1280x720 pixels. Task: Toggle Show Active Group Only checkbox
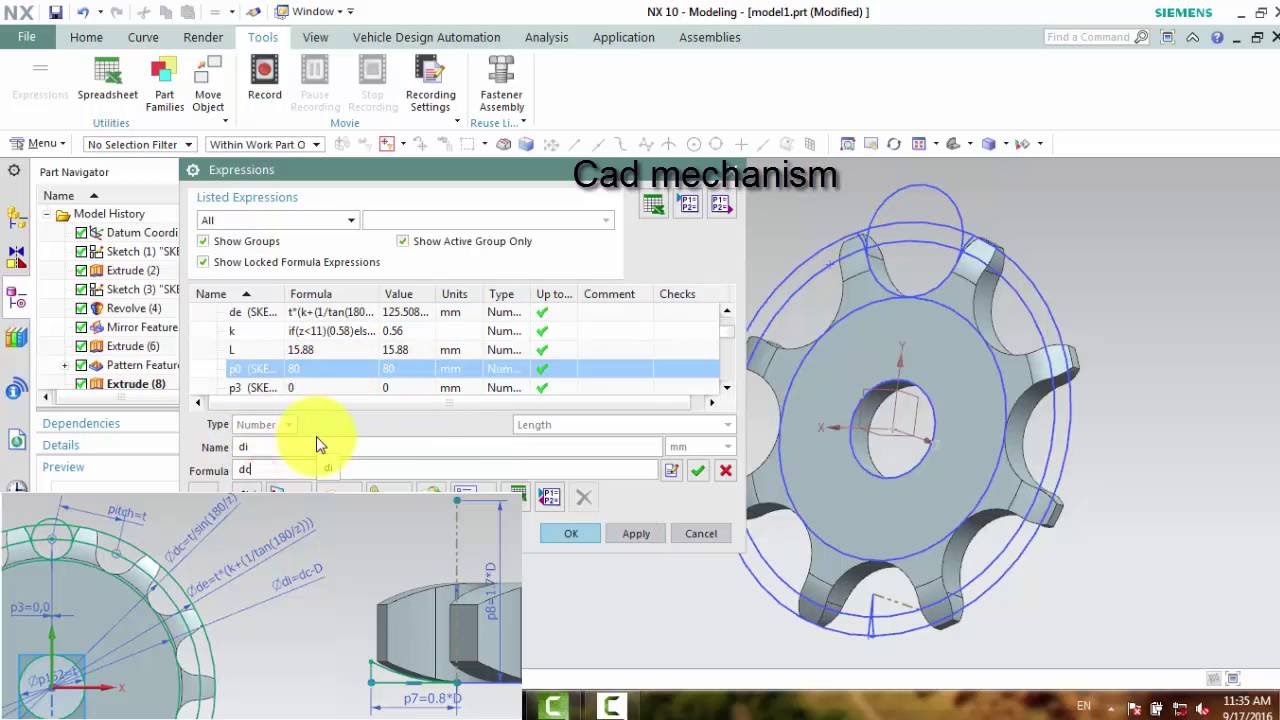pyautogui.click(x=402, y=241)
